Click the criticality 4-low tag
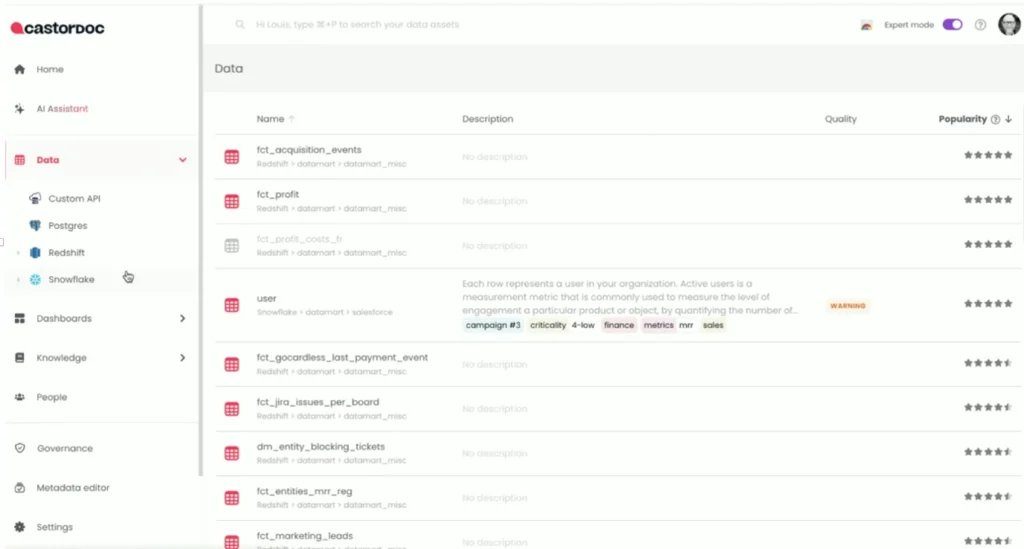The width and height of the screenshot is (1024, 549). [x=562, y=325]
